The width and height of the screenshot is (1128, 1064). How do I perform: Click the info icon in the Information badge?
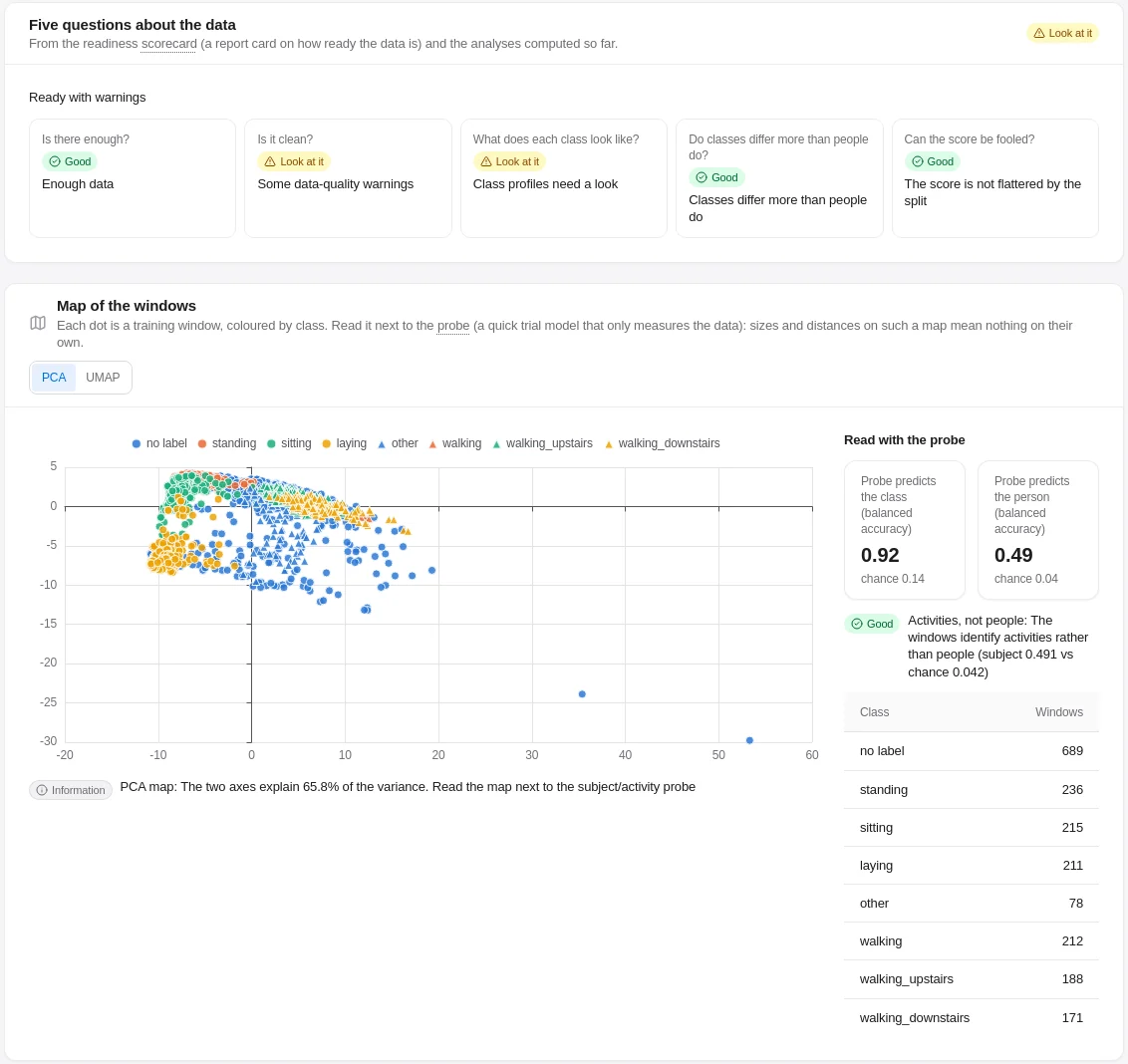click(x=42, y=790)
